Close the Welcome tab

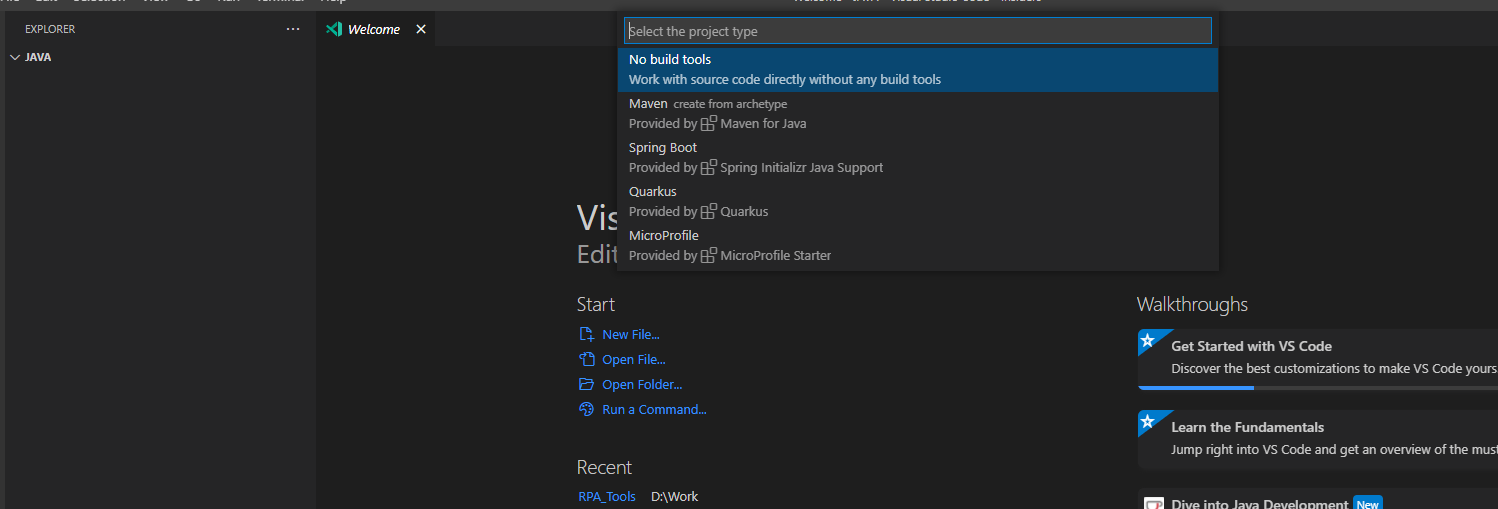click(421, 29)
